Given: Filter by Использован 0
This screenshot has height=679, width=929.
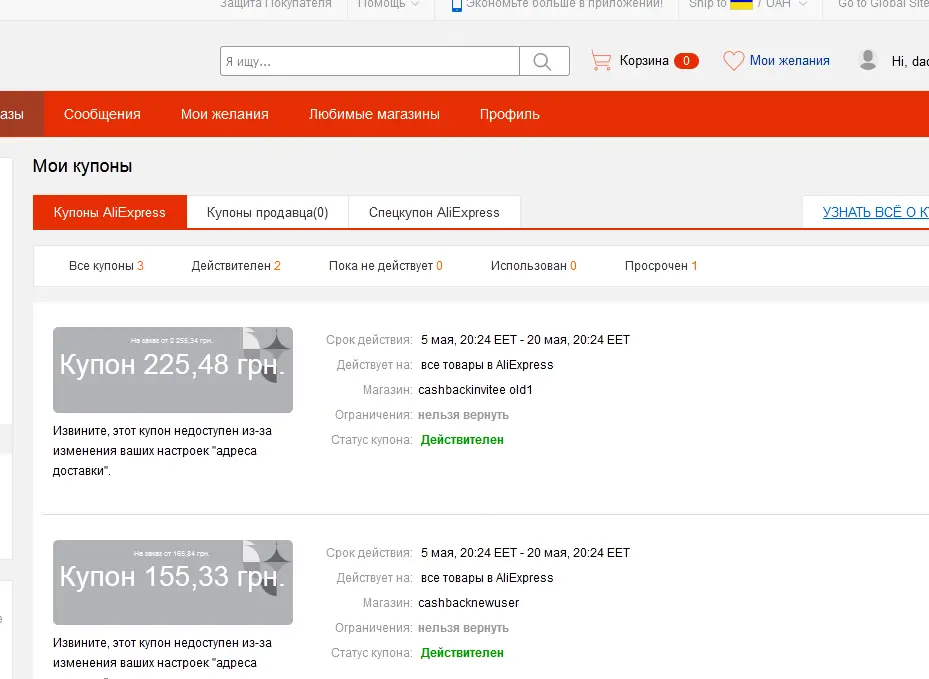Looking at the screenshot, I should (533, 265).
